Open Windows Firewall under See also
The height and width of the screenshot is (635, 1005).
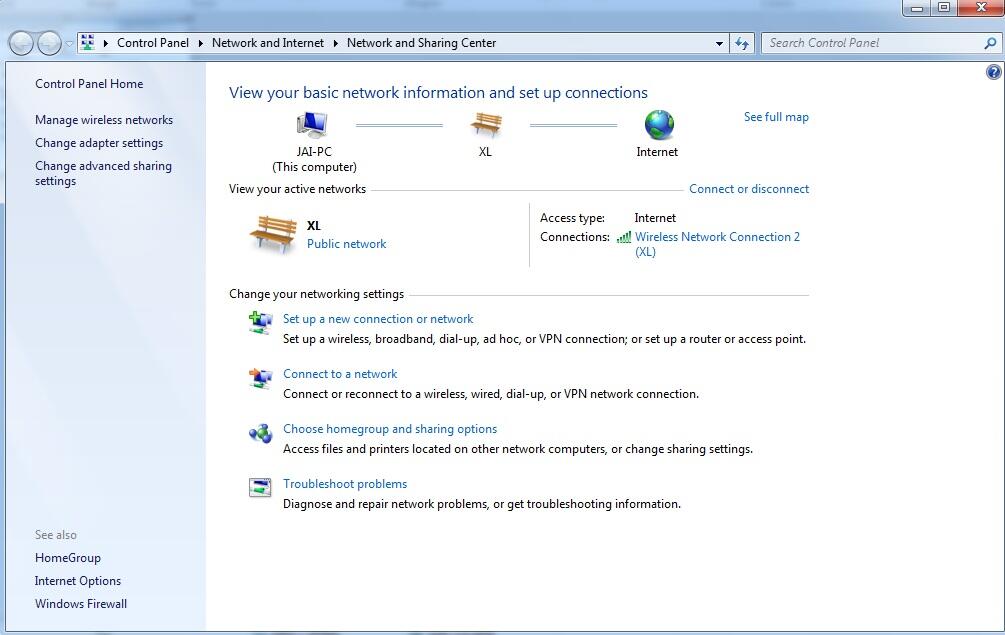point(81,604)
